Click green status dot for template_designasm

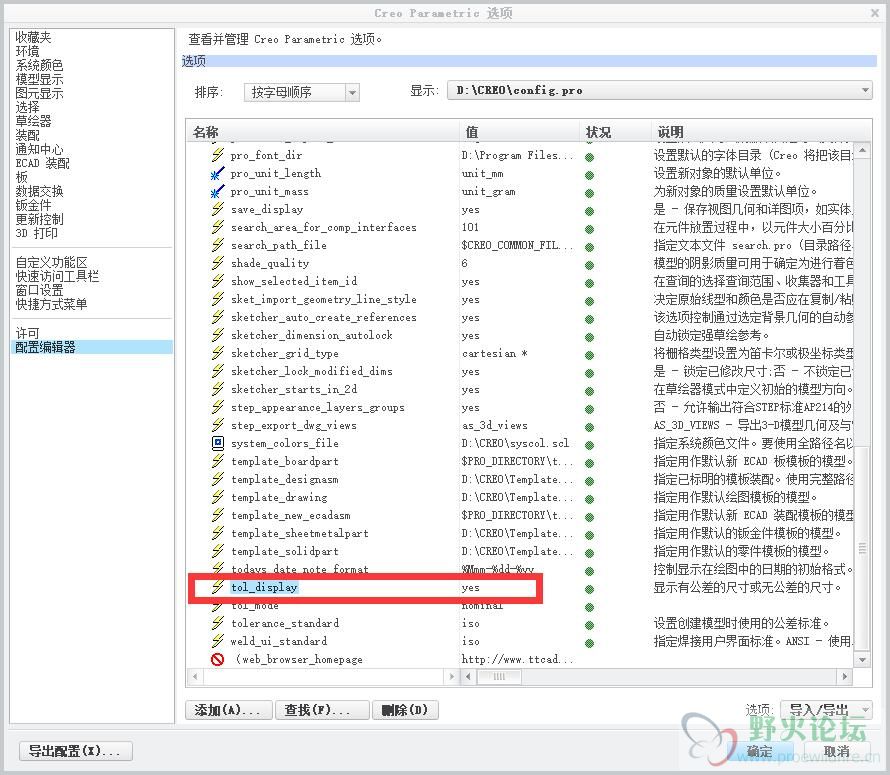click(x=589, y=481)
